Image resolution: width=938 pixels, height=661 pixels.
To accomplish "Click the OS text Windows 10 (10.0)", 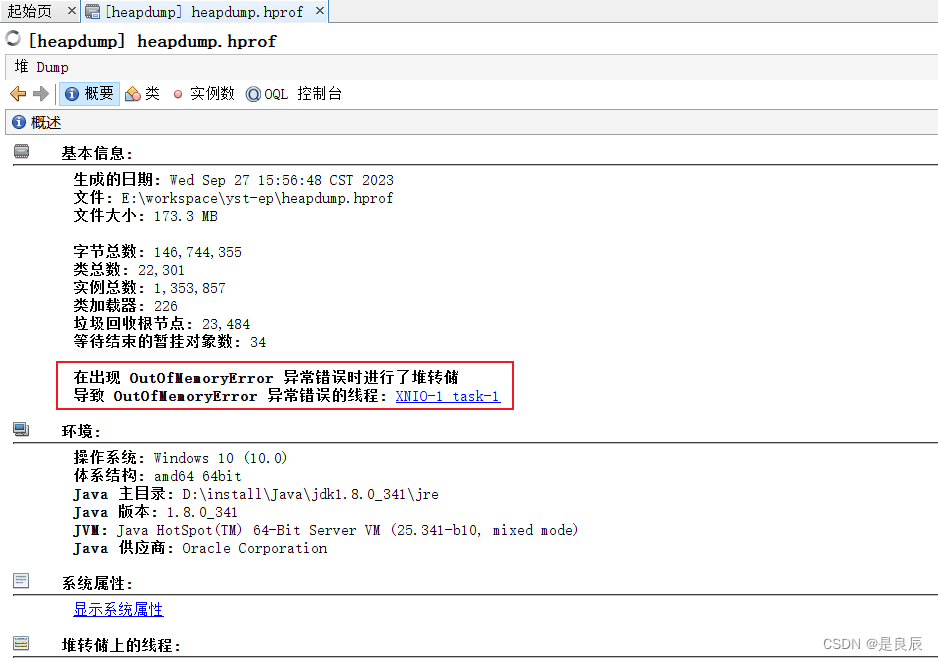I will coord(221,458).
